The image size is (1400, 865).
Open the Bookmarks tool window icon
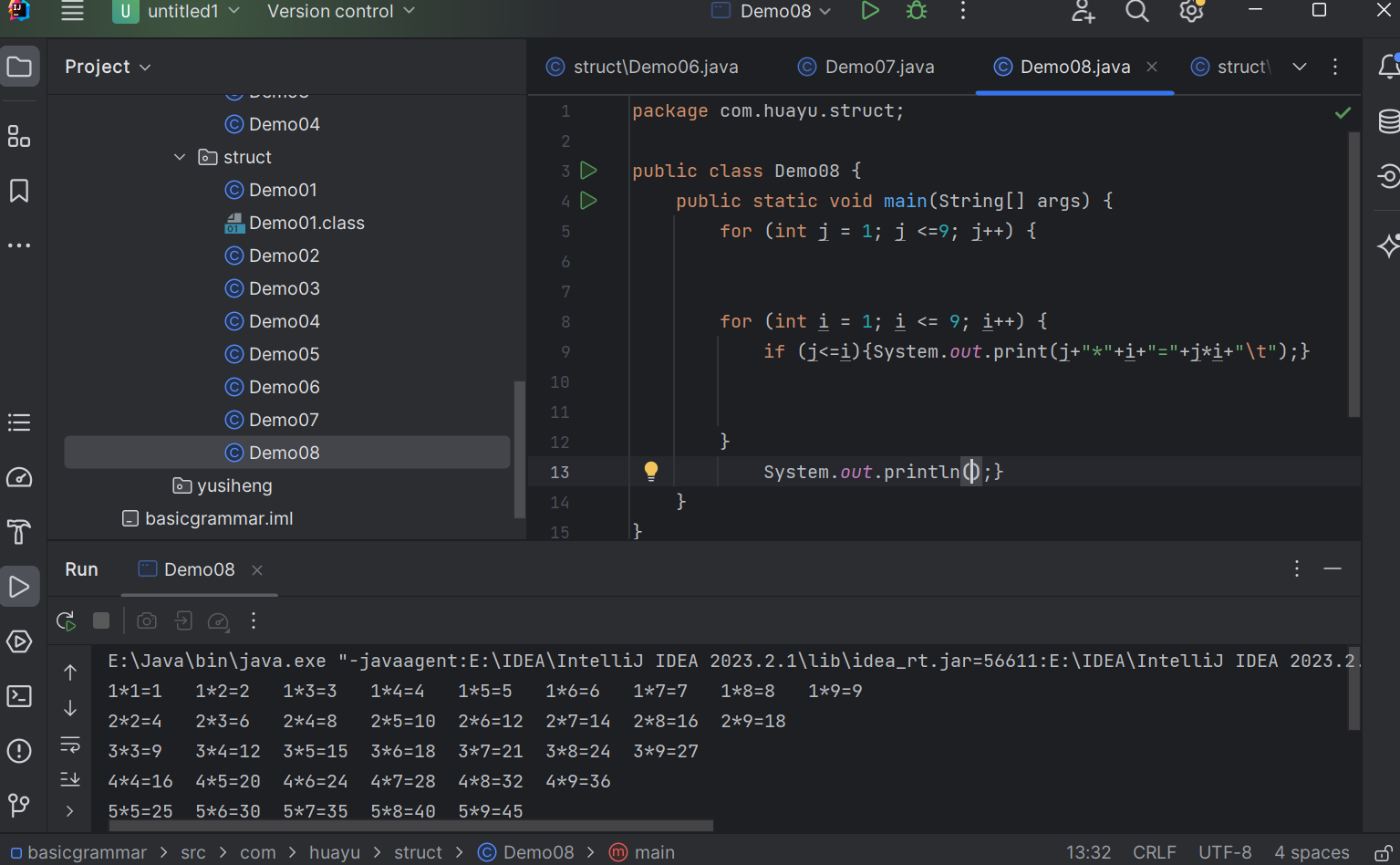click(x=19, y=191)
